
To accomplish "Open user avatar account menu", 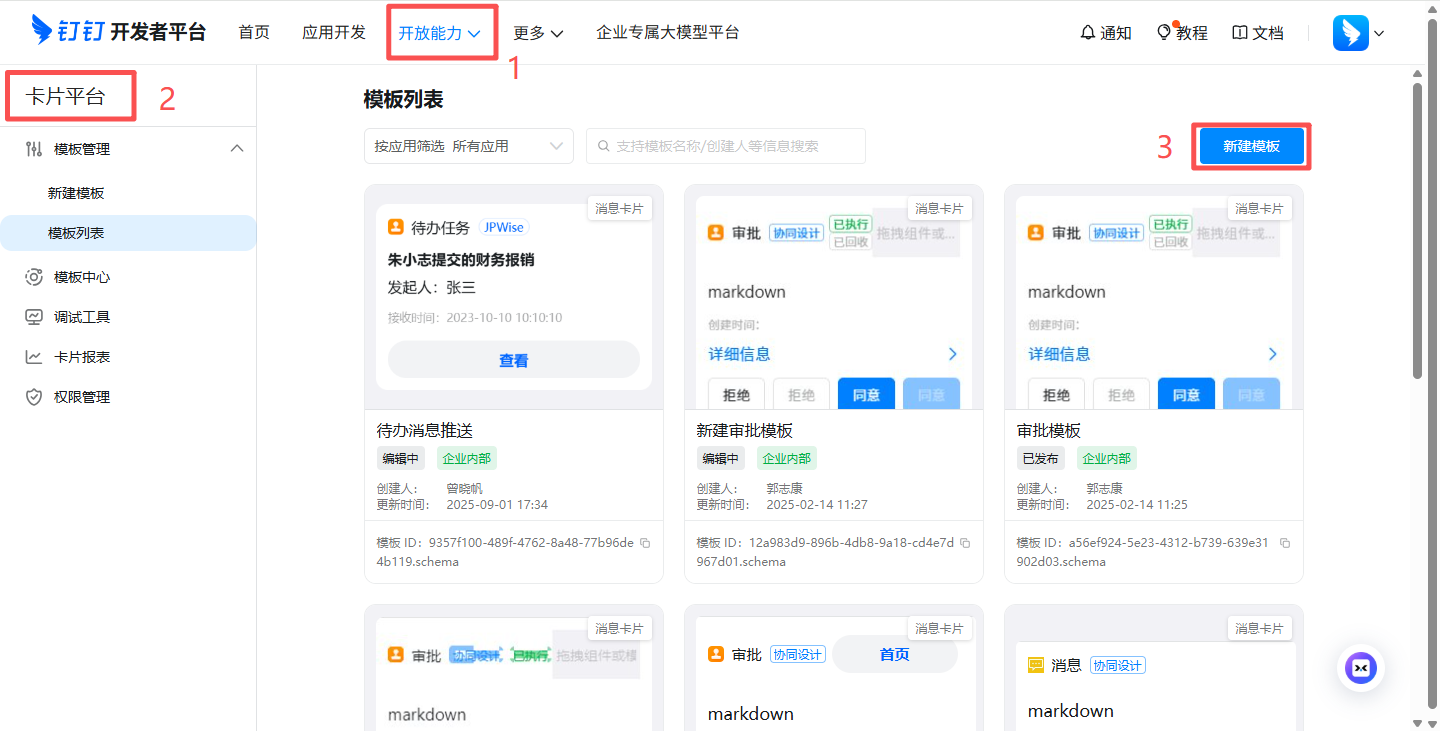I will point(1357,33).
